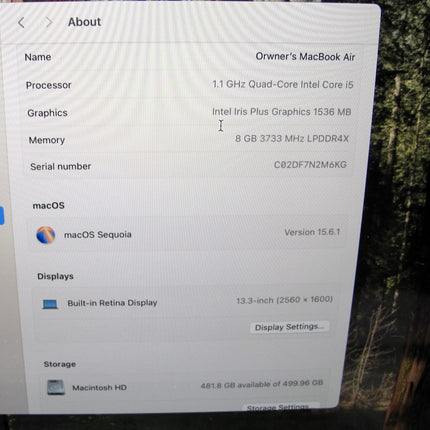Open Display Settings button
The image size is (430, 430).
[289, 327]
